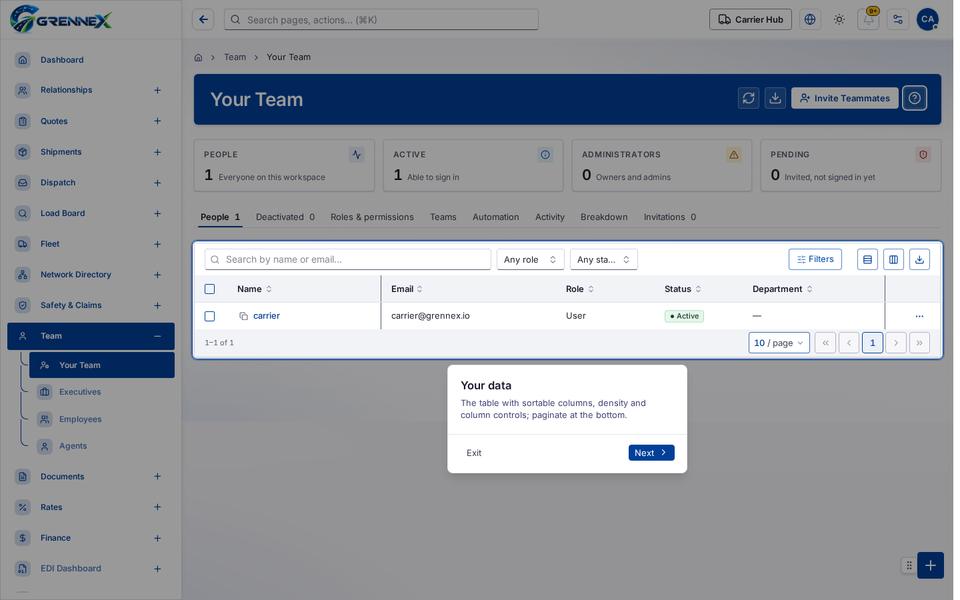This screenshot has width=960, height=600.
Task: Click the download icon in the Your Team header
Action: pos(775,98)
